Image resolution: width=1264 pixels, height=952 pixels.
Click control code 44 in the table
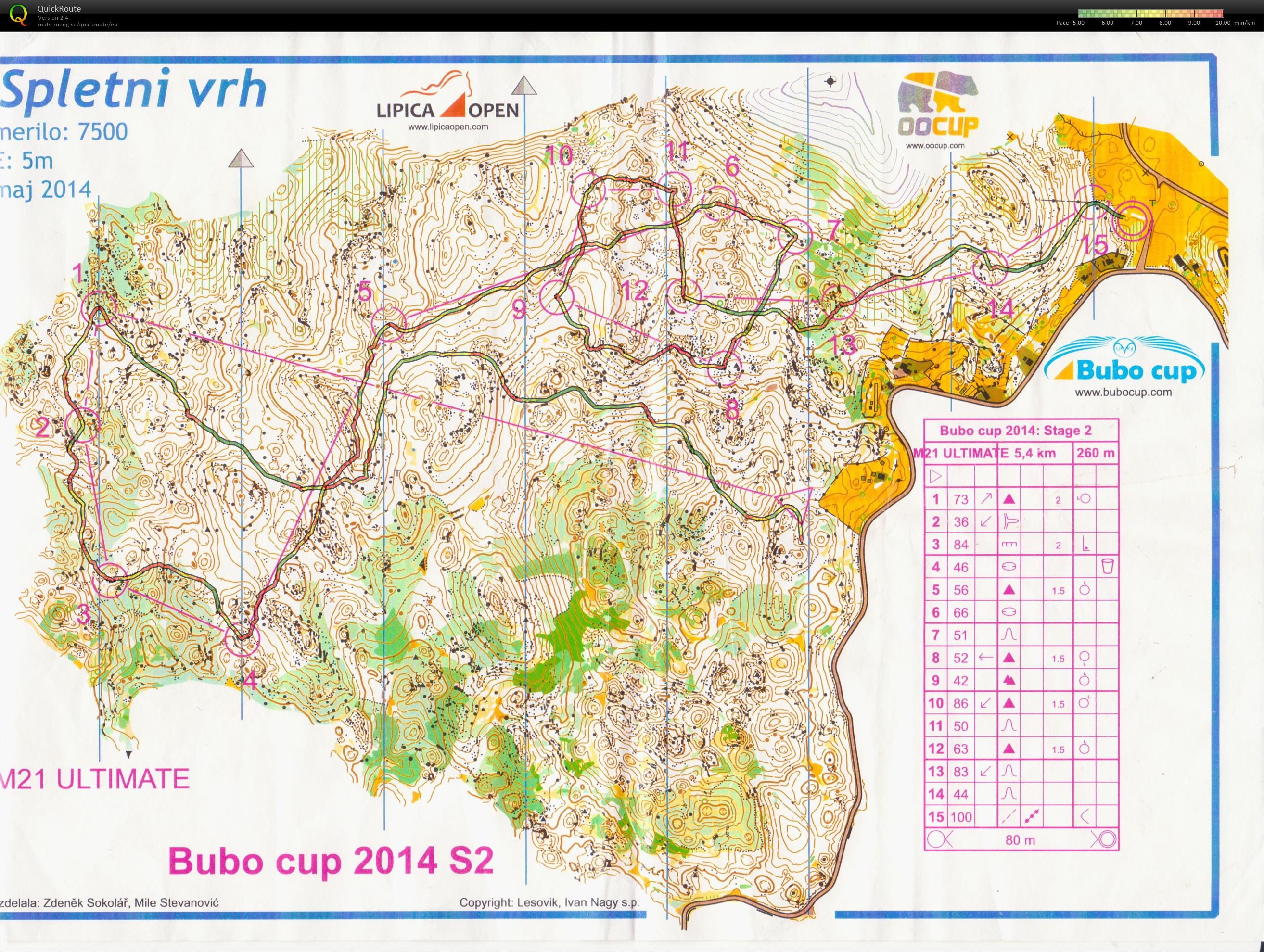click(960, 794)
